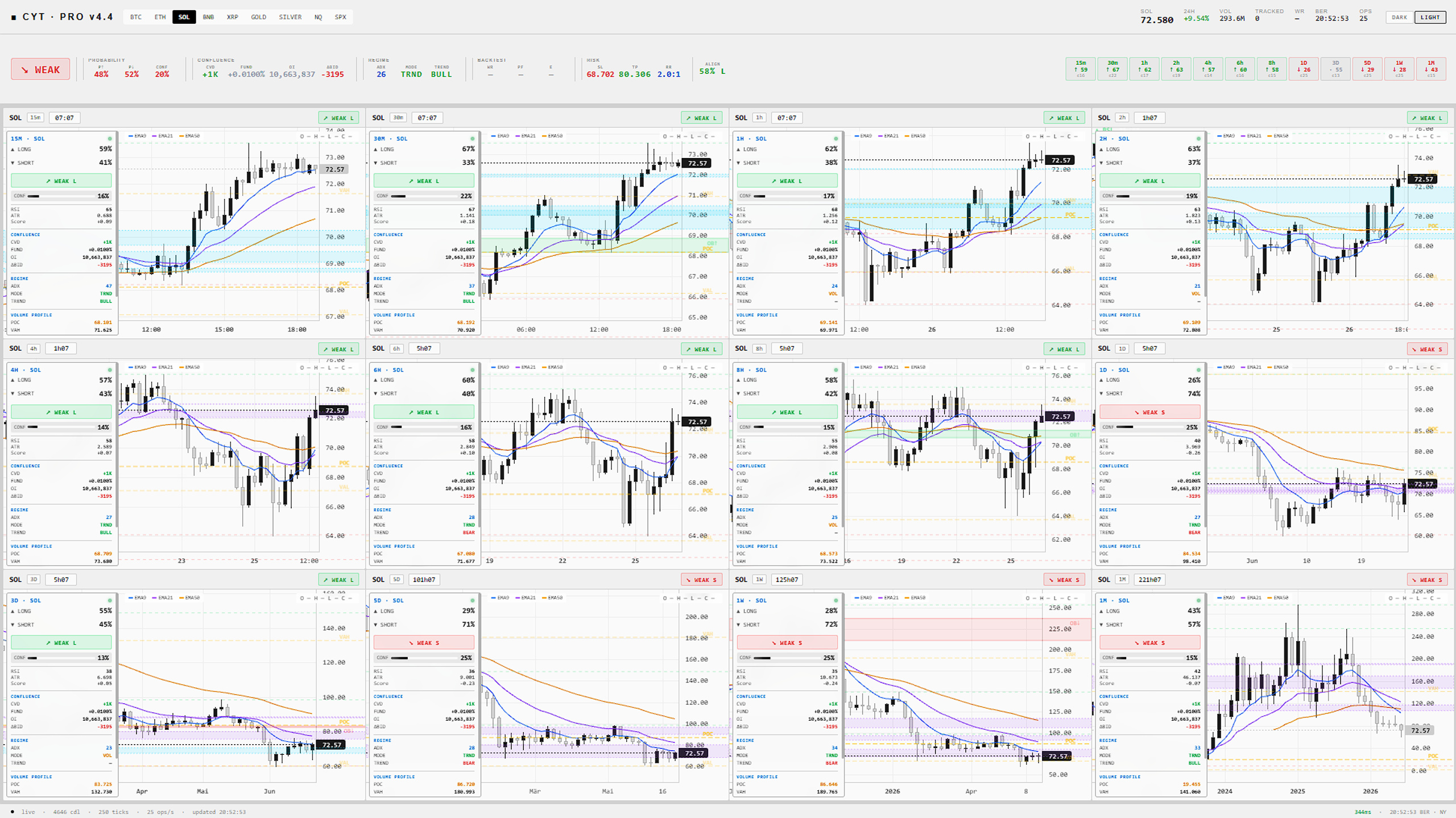Click the green status dot in 1M SOL card
Image resolution: width=1456 pixels, height=818 pixels.
tap(1198, 600)
